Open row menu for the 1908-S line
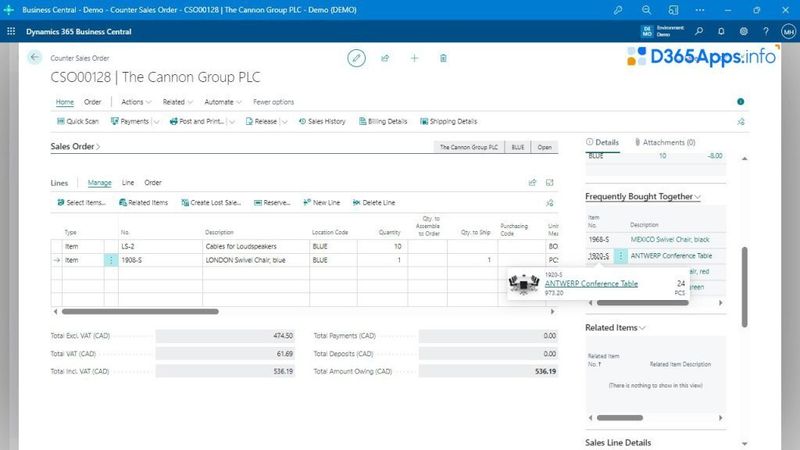Viewport: 800px width, 450px height. (111, 260)
